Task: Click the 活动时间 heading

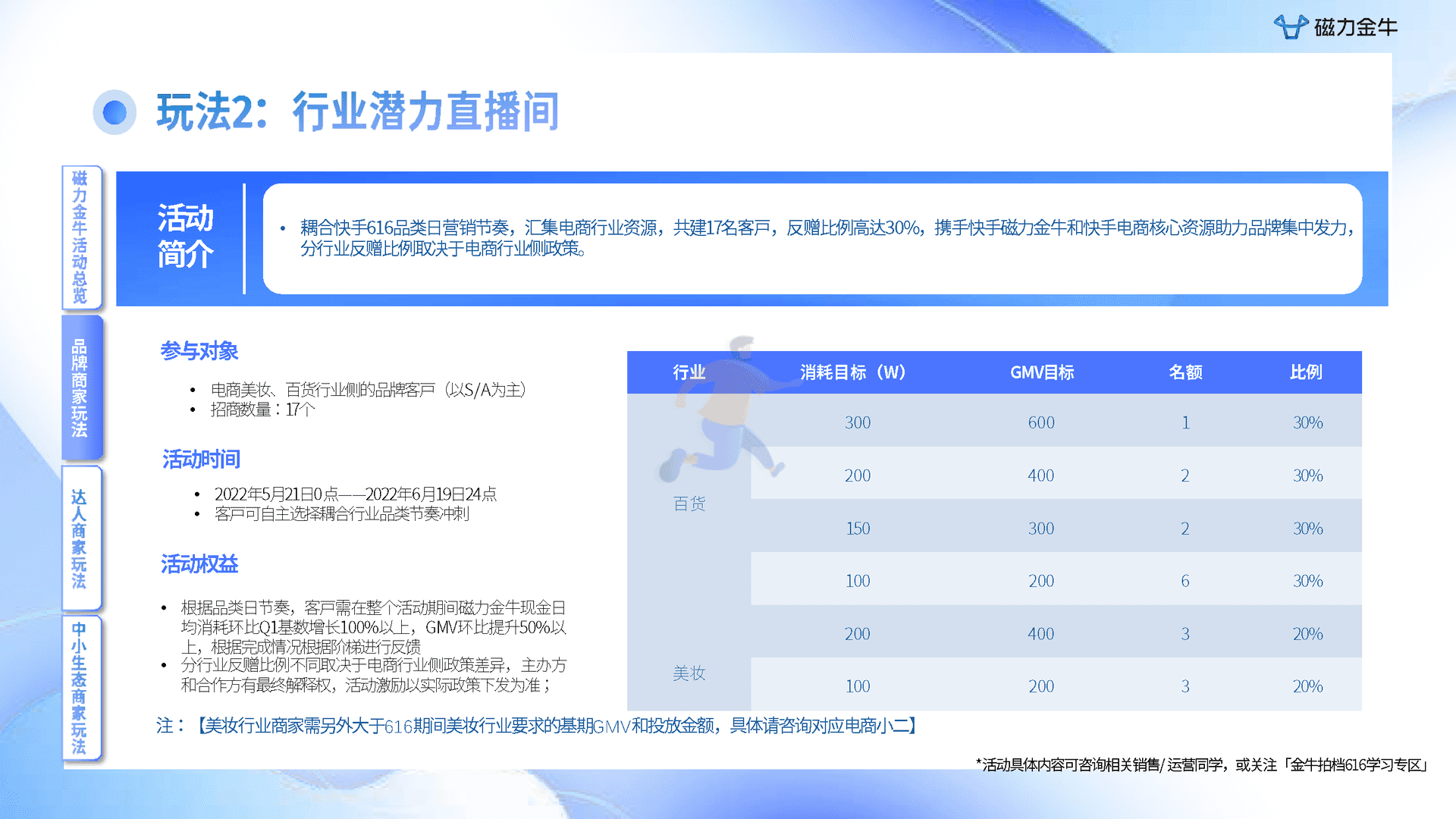Action: point(201,460)
